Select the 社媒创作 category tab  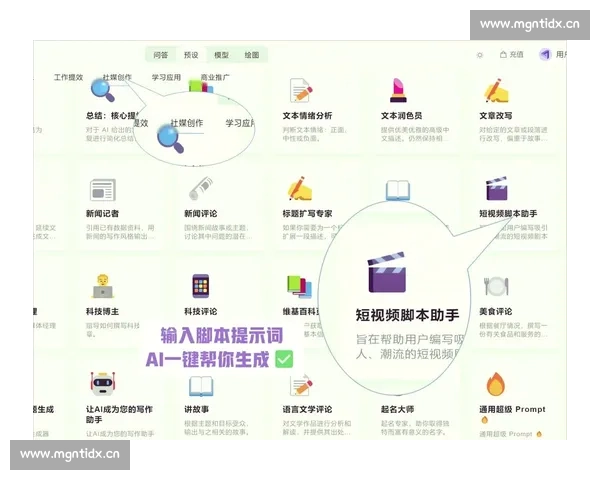pos(117,77)
